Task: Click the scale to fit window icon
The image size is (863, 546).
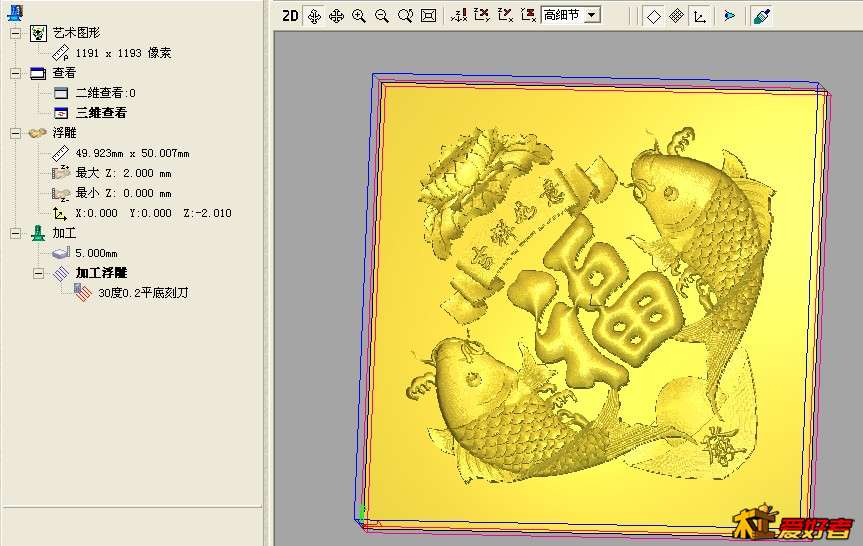Action: click(x=428, y=16)
